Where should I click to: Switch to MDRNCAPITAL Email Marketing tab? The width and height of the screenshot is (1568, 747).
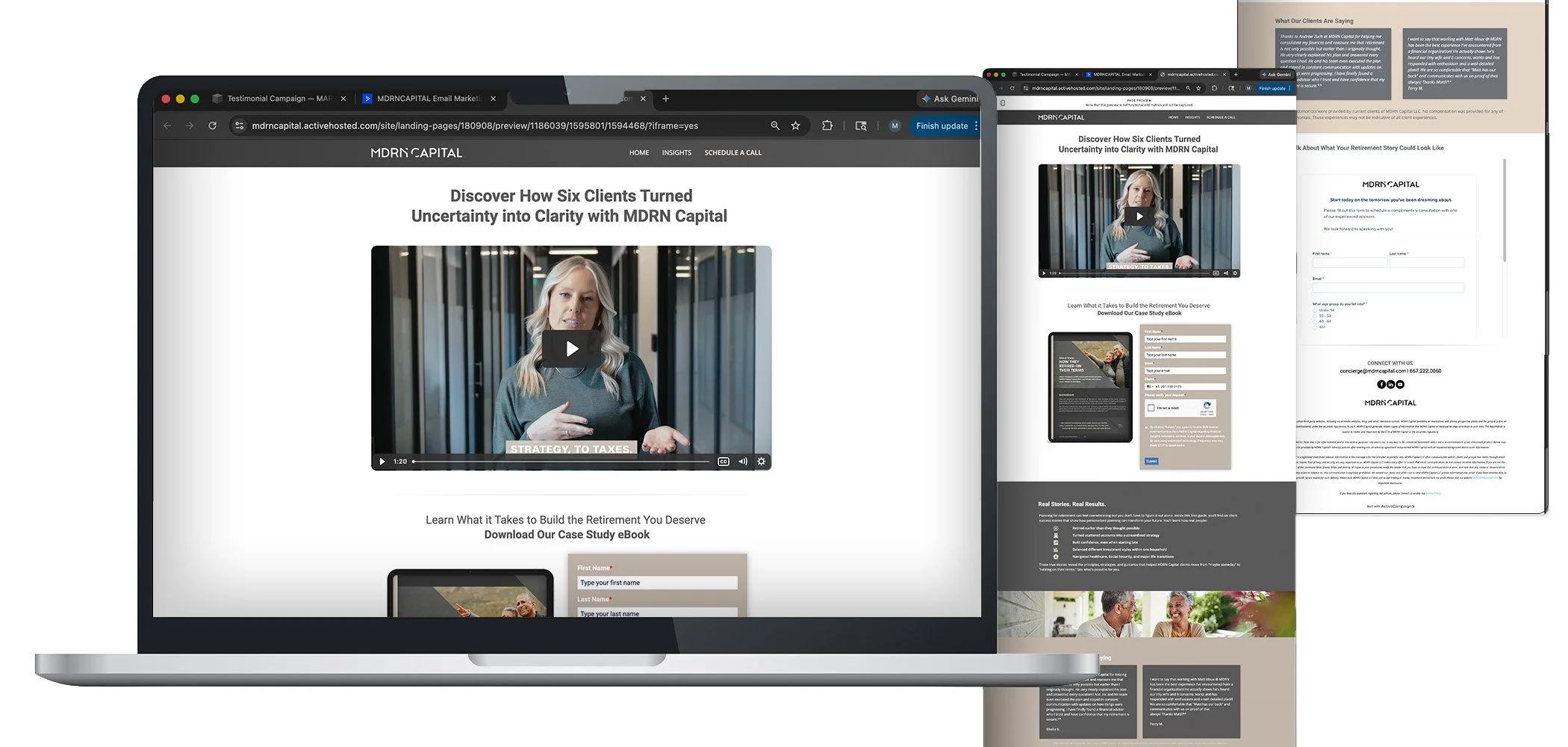[429, 99]
